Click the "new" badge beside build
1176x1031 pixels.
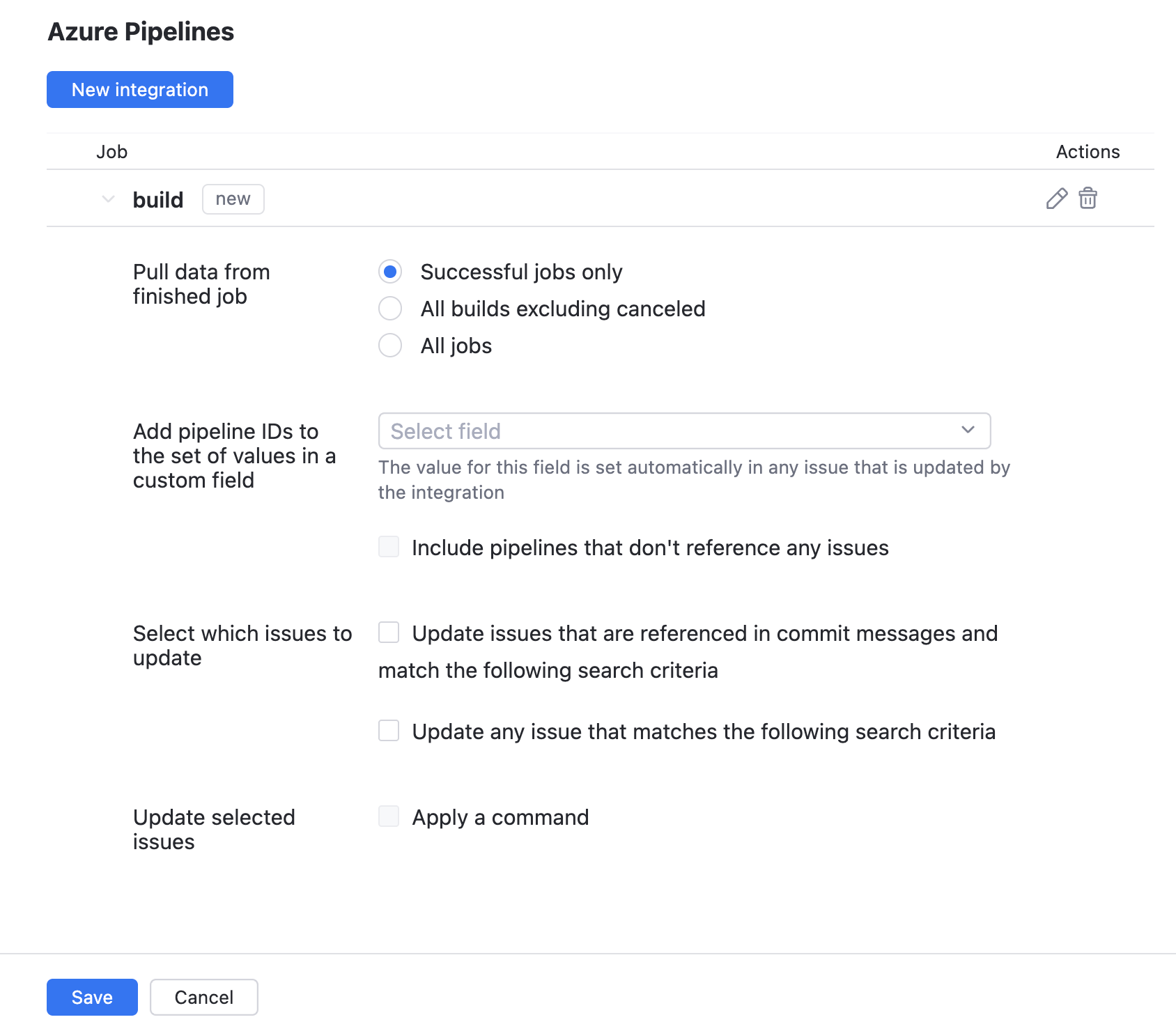pyautogui.click(x=233, y=199)
